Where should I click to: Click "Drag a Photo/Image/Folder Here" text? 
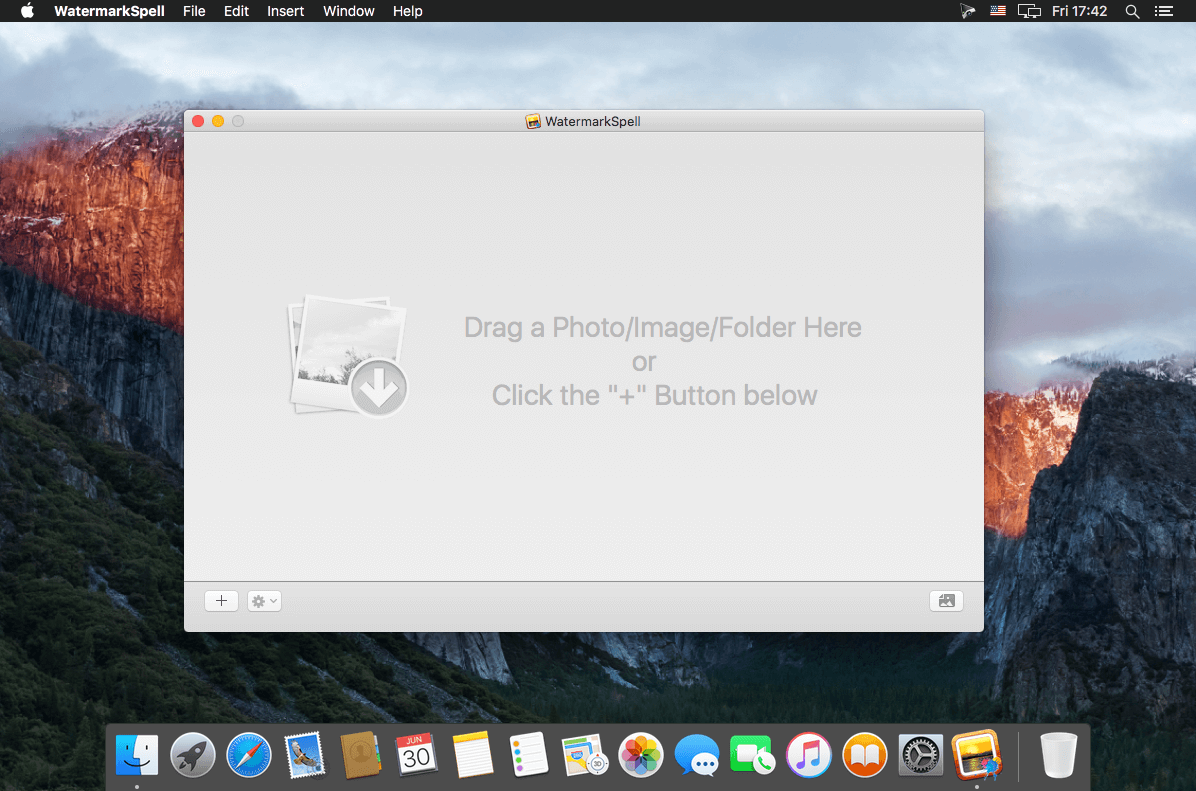[662, 328]
